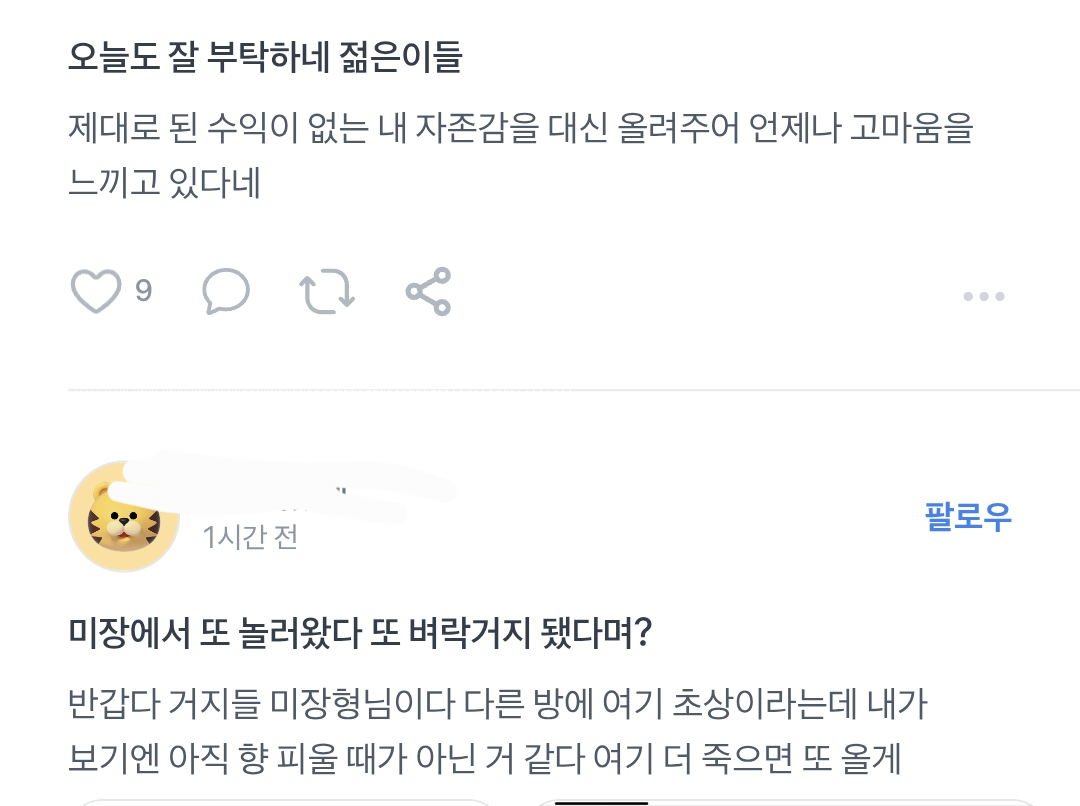1080x806 pixels.
Task: Open the post titled 오늘도 잘 부탁하네 젊은이들
Action: point(265,59)
